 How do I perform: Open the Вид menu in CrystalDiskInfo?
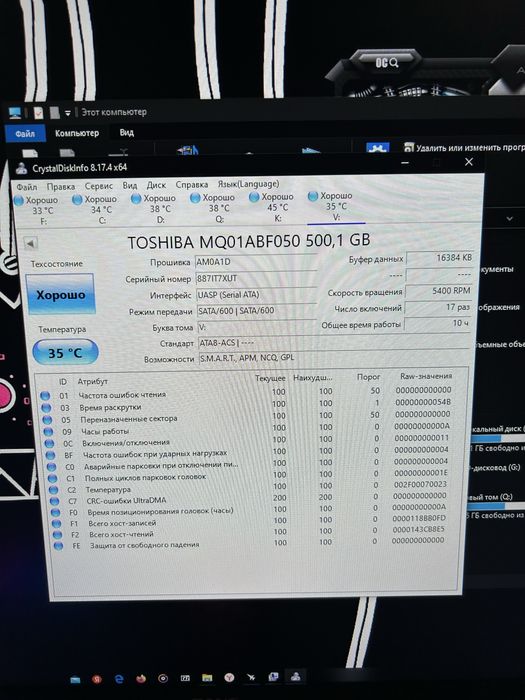(x=130, y=185)
